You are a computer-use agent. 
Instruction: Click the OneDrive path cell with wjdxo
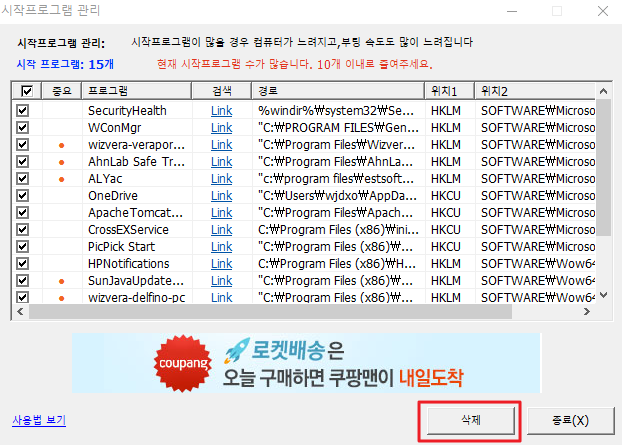[337, 196]
